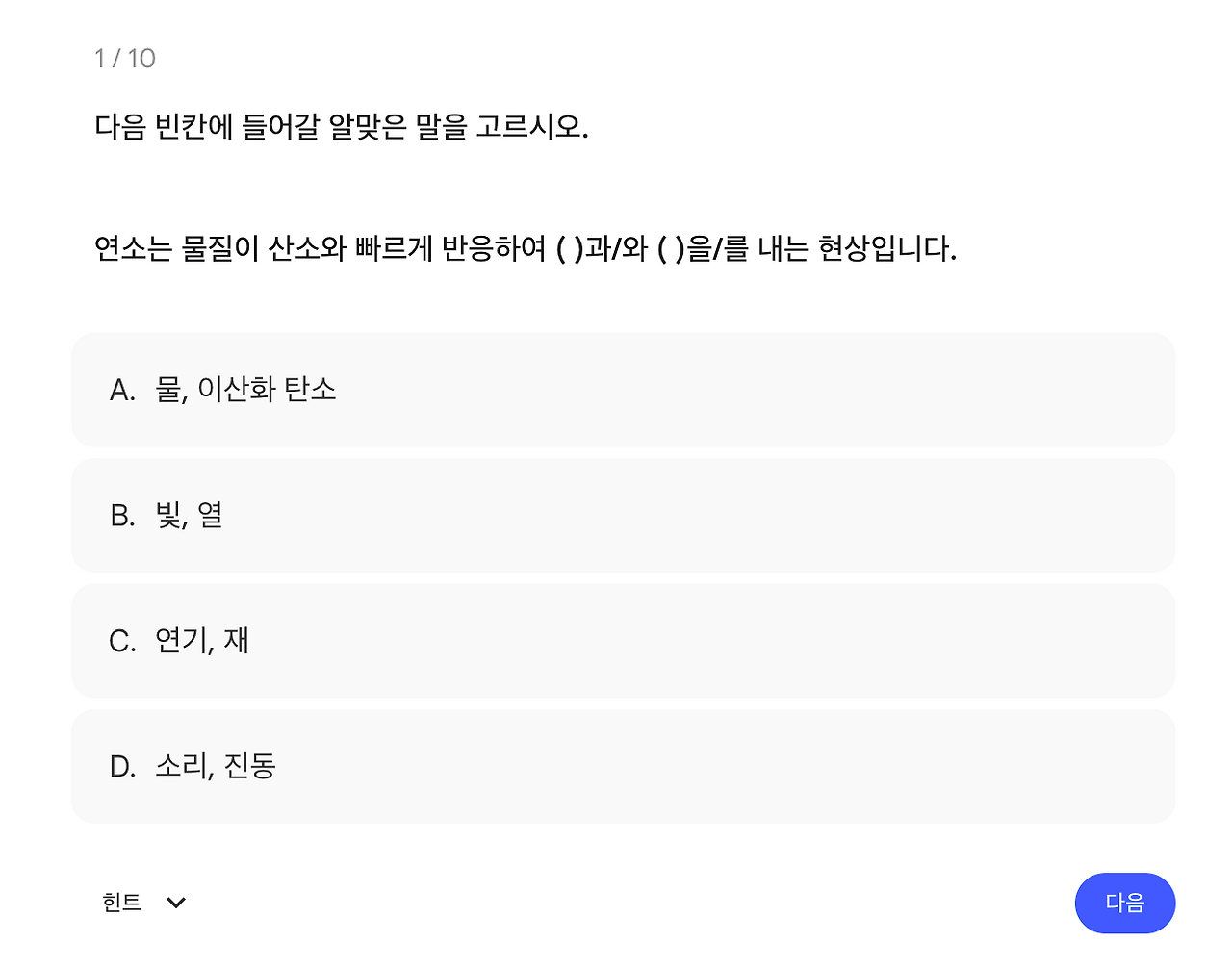Click the first blank parentheses before 과/와
The height and width of the screenshot is (968, 1232).
(570, 249)
